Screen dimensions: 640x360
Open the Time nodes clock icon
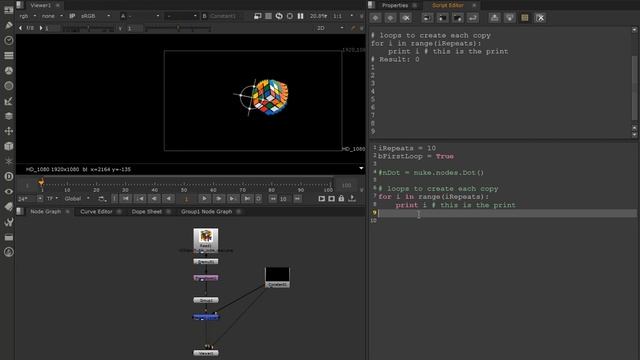9,40
